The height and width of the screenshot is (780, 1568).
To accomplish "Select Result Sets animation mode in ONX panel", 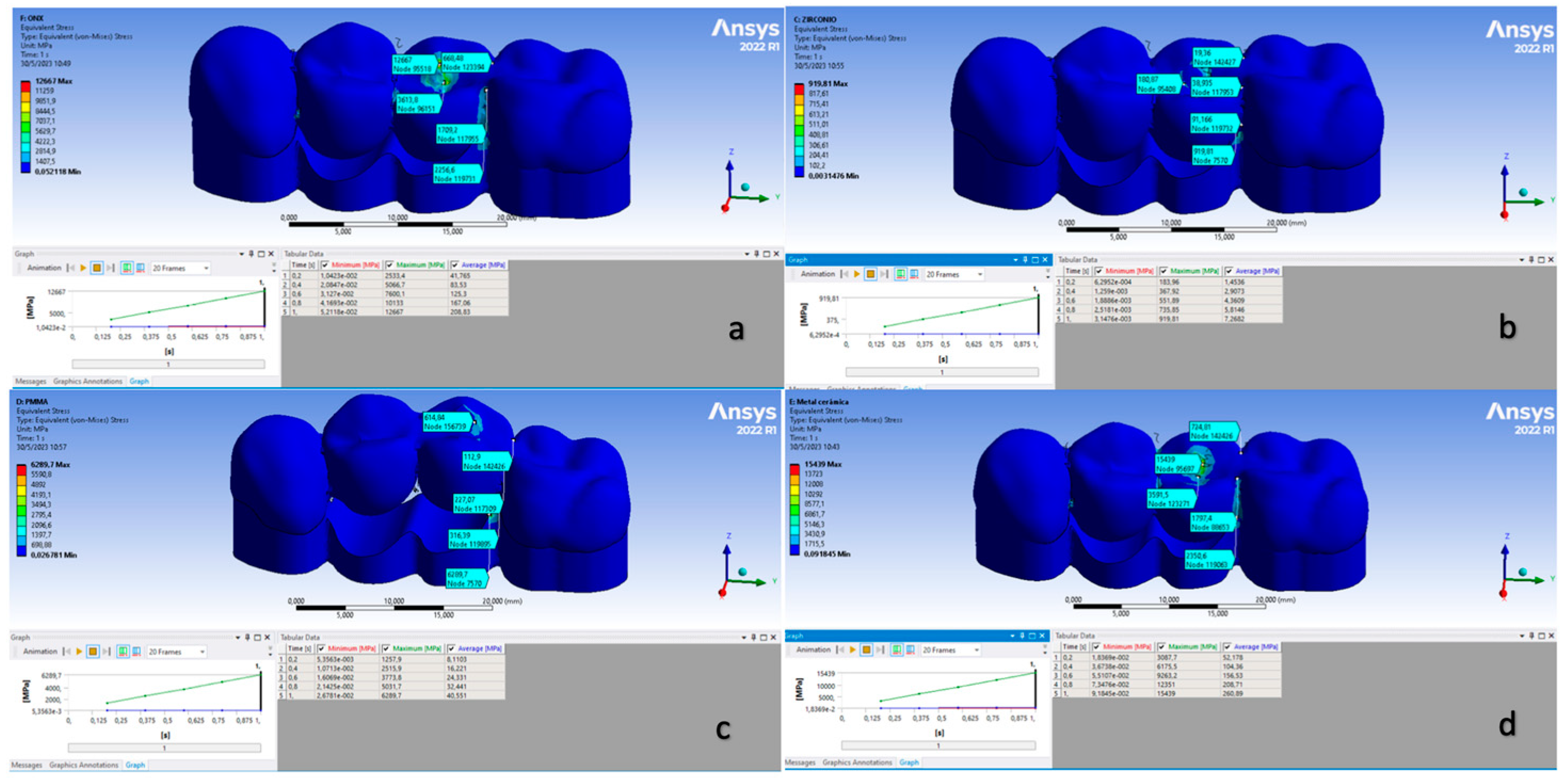I will pos(140,268).
